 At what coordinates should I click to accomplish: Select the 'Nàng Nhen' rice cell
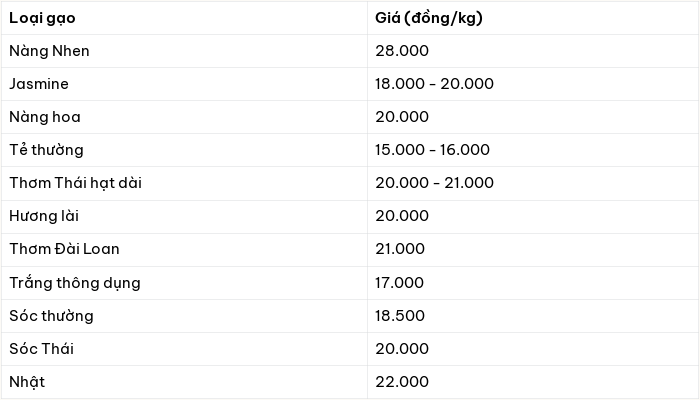184,51
